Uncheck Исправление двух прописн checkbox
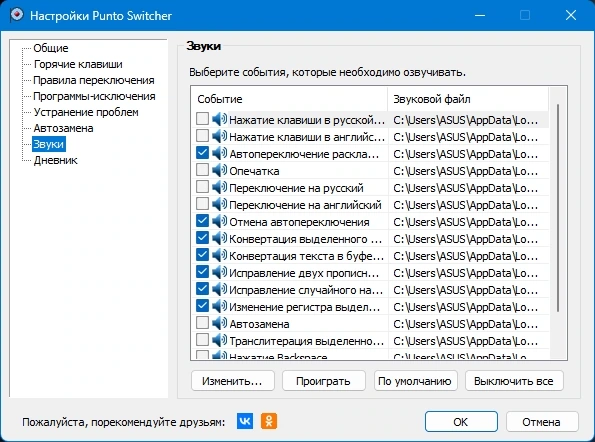 click(202, 271)
